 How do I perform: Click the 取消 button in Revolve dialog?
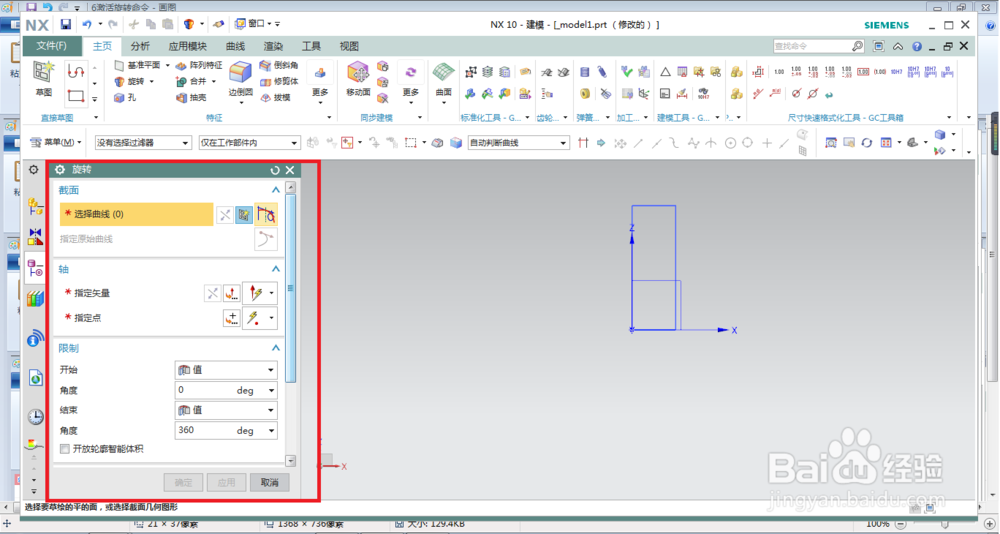(270, 482)
